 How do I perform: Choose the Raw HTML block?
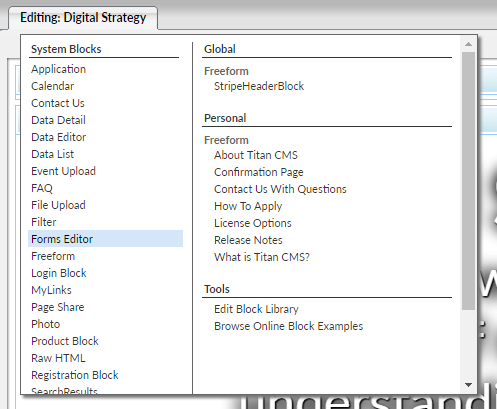click(x=58, y=358)
